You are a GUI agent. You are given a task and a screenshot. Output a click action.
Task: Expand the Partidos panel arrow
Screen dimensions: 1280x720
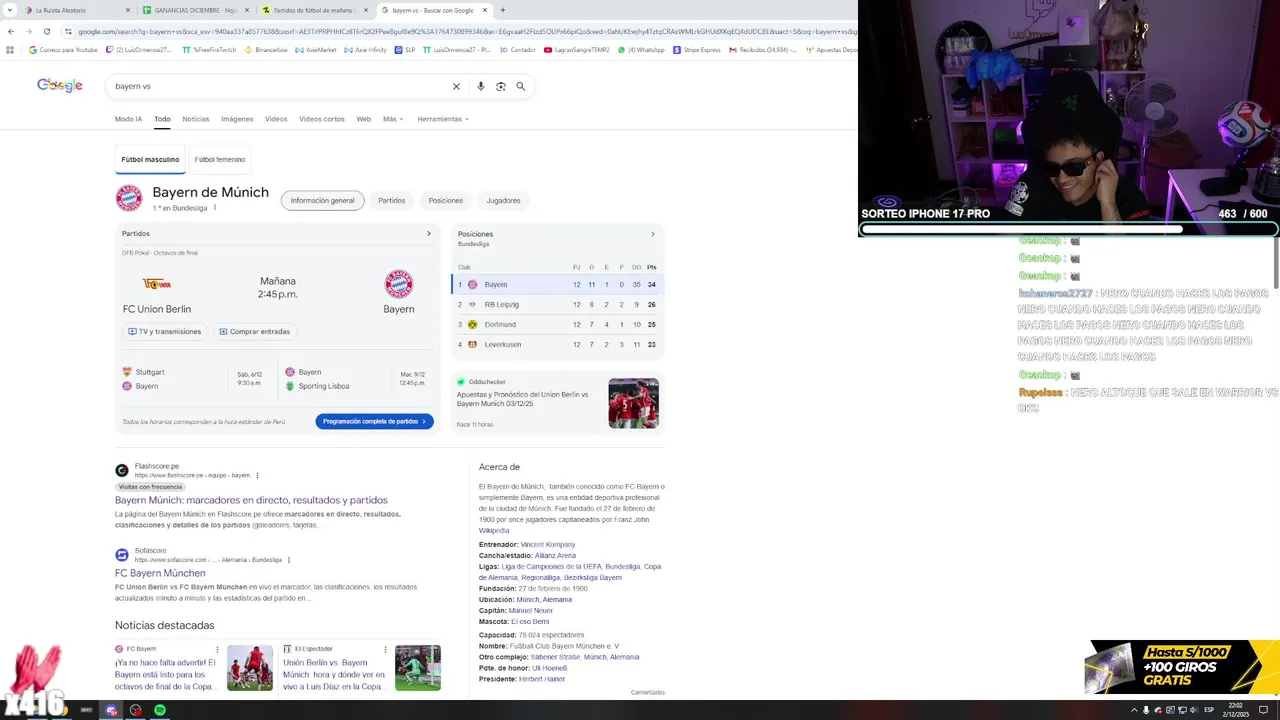pyautogui.click(x=429, y=234)
